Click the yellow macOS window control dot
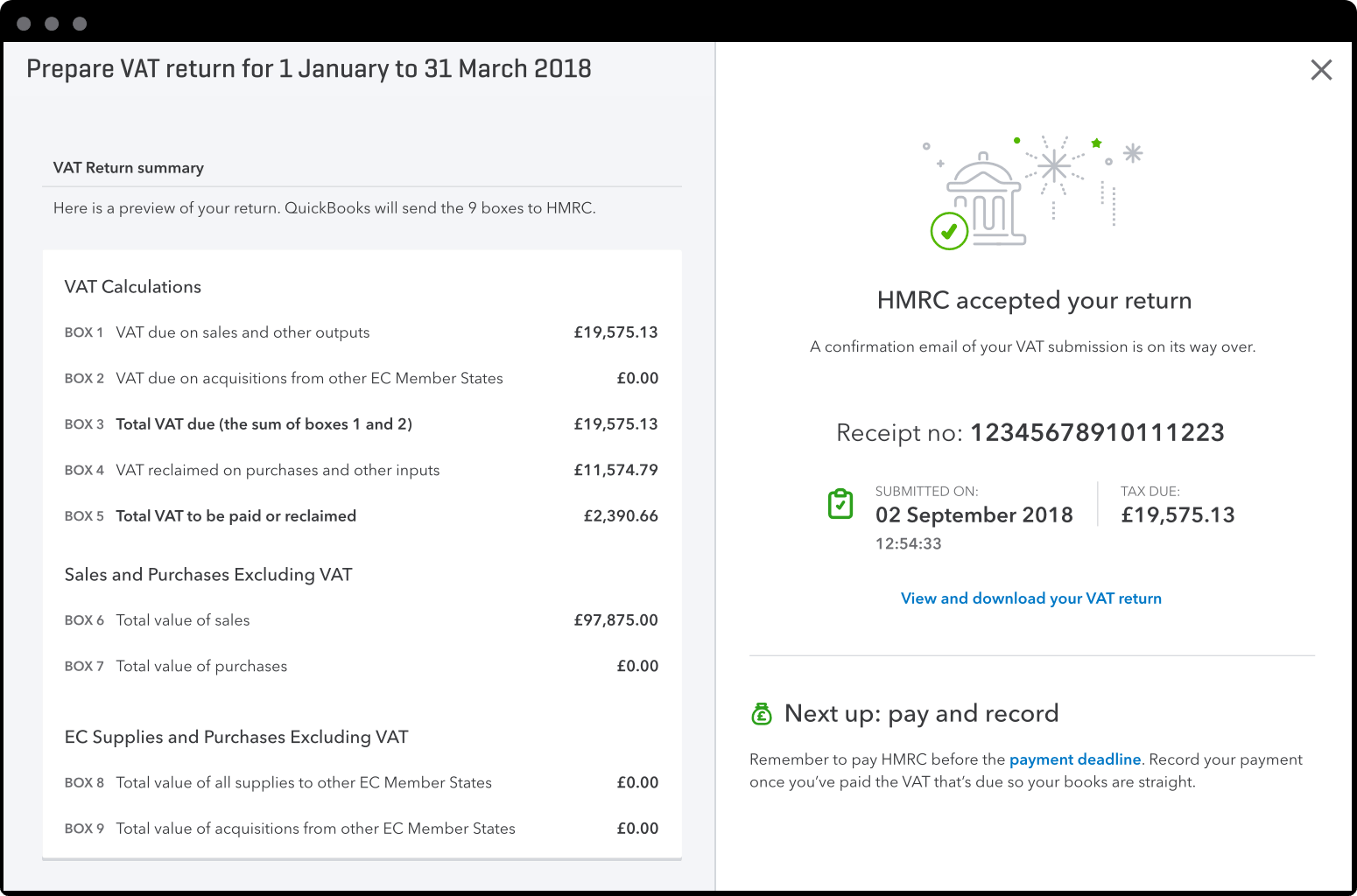This screenshot has height=896, width=1357. (51, 23)
